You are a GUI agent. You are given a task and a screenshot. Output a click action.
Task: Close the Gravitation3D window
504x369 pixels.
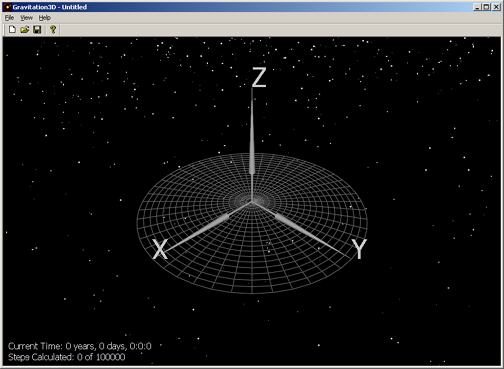pyautogui.click(x=496, y=7)
